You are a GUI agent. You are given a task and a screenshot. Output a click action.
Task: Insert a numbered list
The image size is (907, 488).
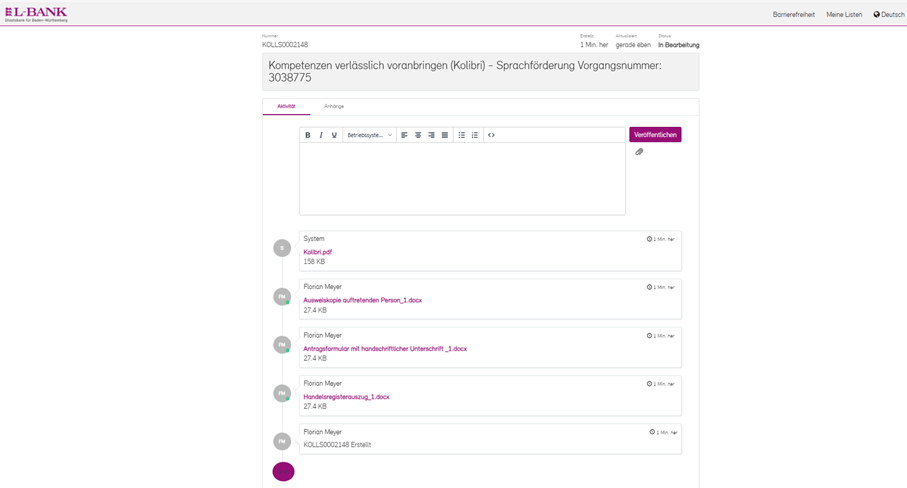475,135
